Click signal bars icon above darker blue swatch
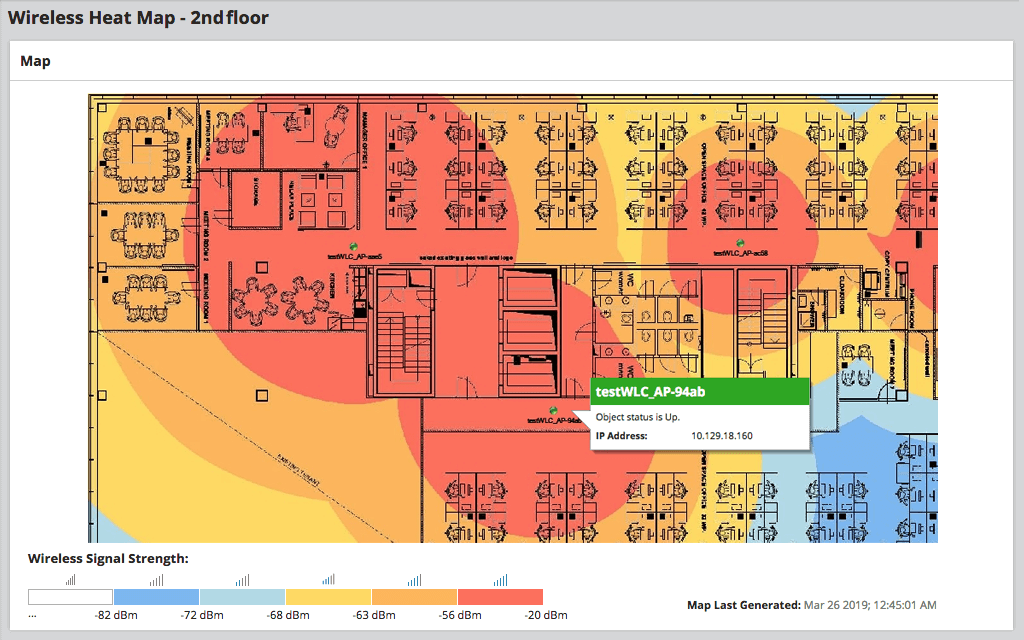The image size is (1024, 640). point(157,580)
